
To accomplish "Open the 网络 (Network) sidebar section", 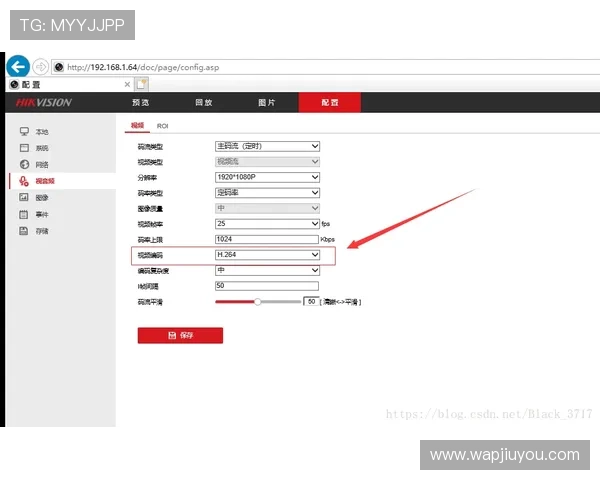I will click(x=41, y=164).
